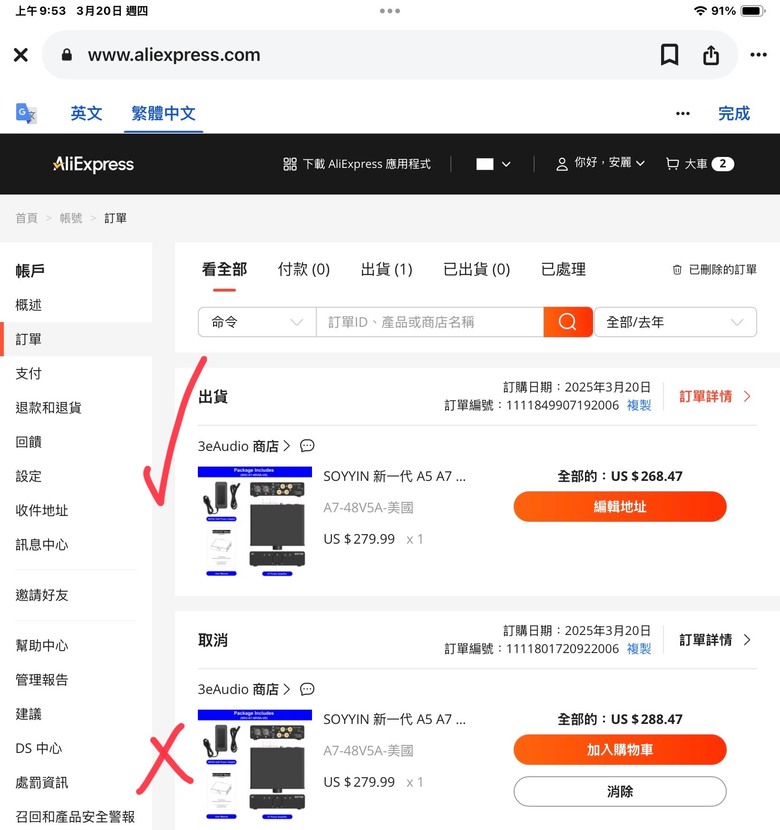Open 訂單詳情 text for cancelled order
Screen dimensions: 780x830
(x=705, y=640)
